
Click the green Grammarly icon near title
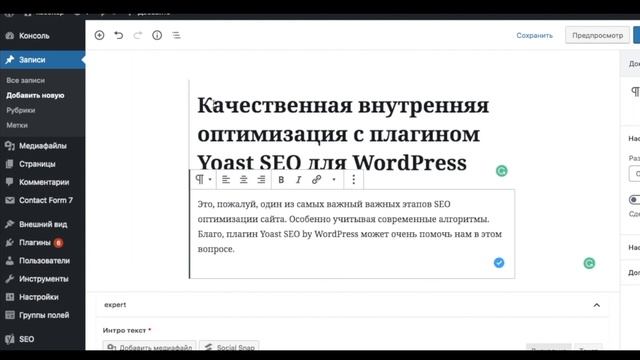point(502,171)
